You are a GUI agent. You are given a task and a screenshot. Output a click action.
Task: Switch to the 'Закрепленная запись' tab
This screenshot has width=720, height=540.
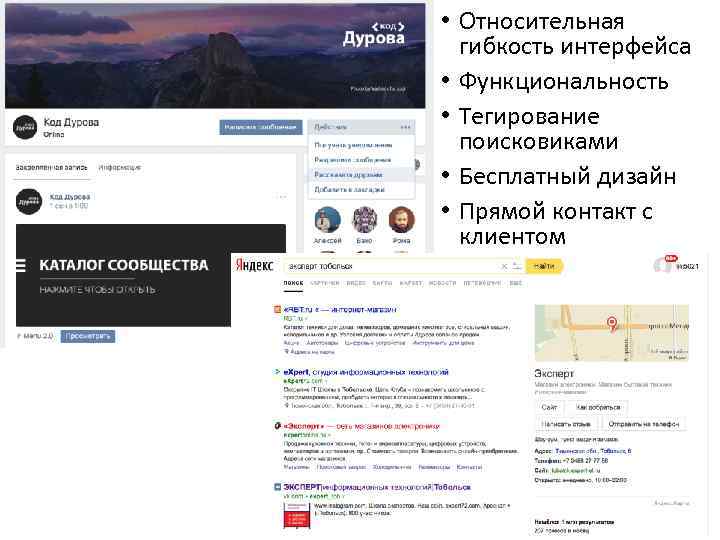[51, 168]
